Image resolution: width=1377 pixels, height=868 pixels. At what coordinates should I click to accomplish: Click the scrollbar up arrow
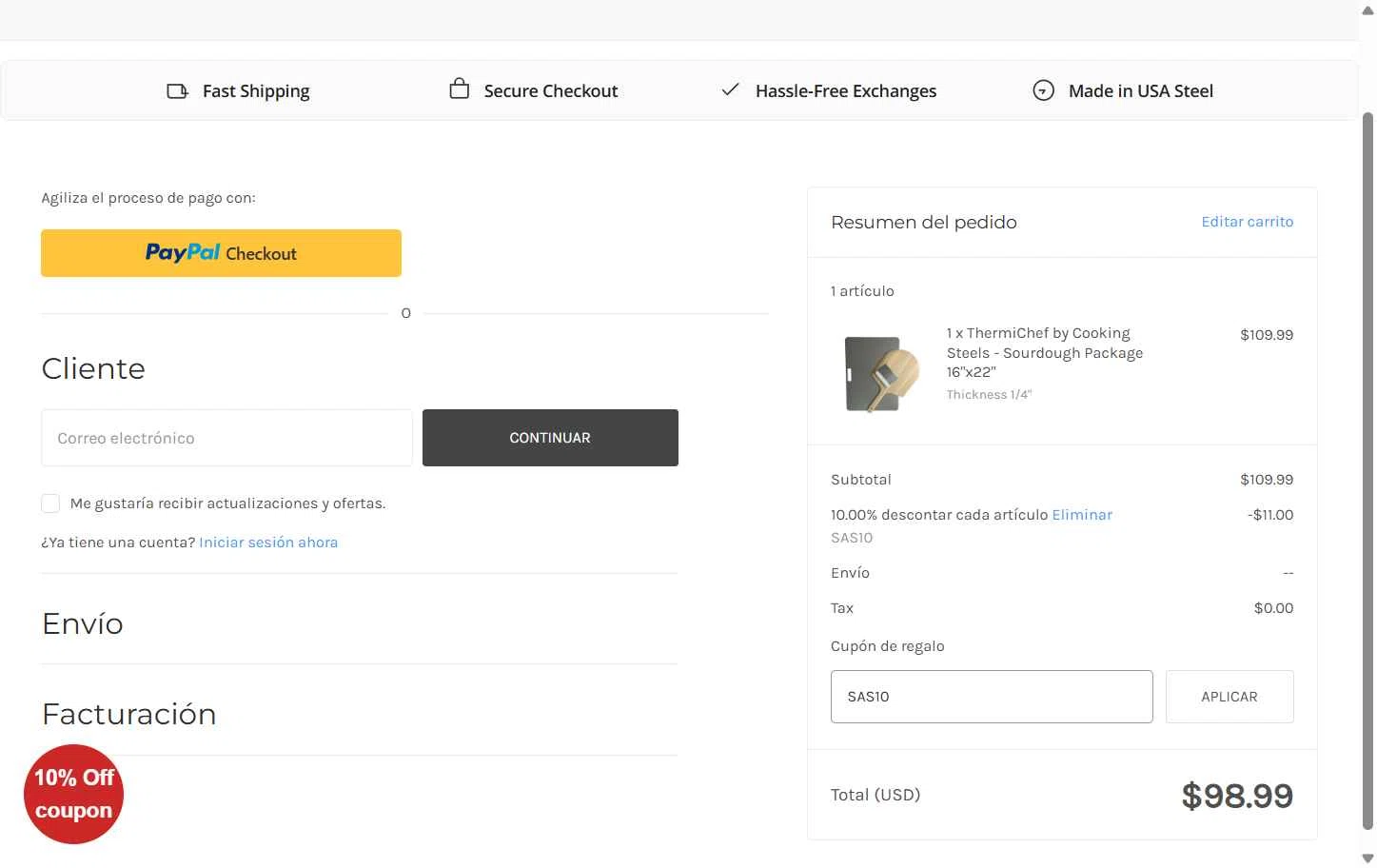coord(1367,10)
